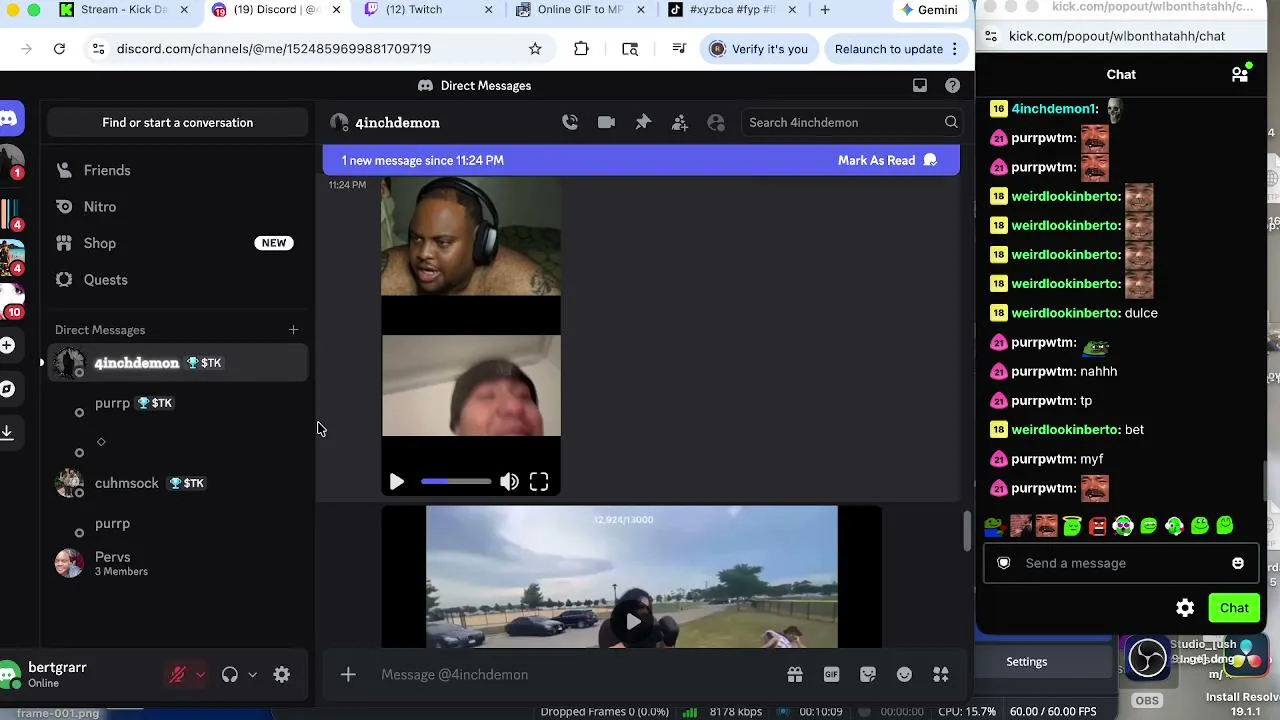Start a video call in the DM header

pos(606,122)
